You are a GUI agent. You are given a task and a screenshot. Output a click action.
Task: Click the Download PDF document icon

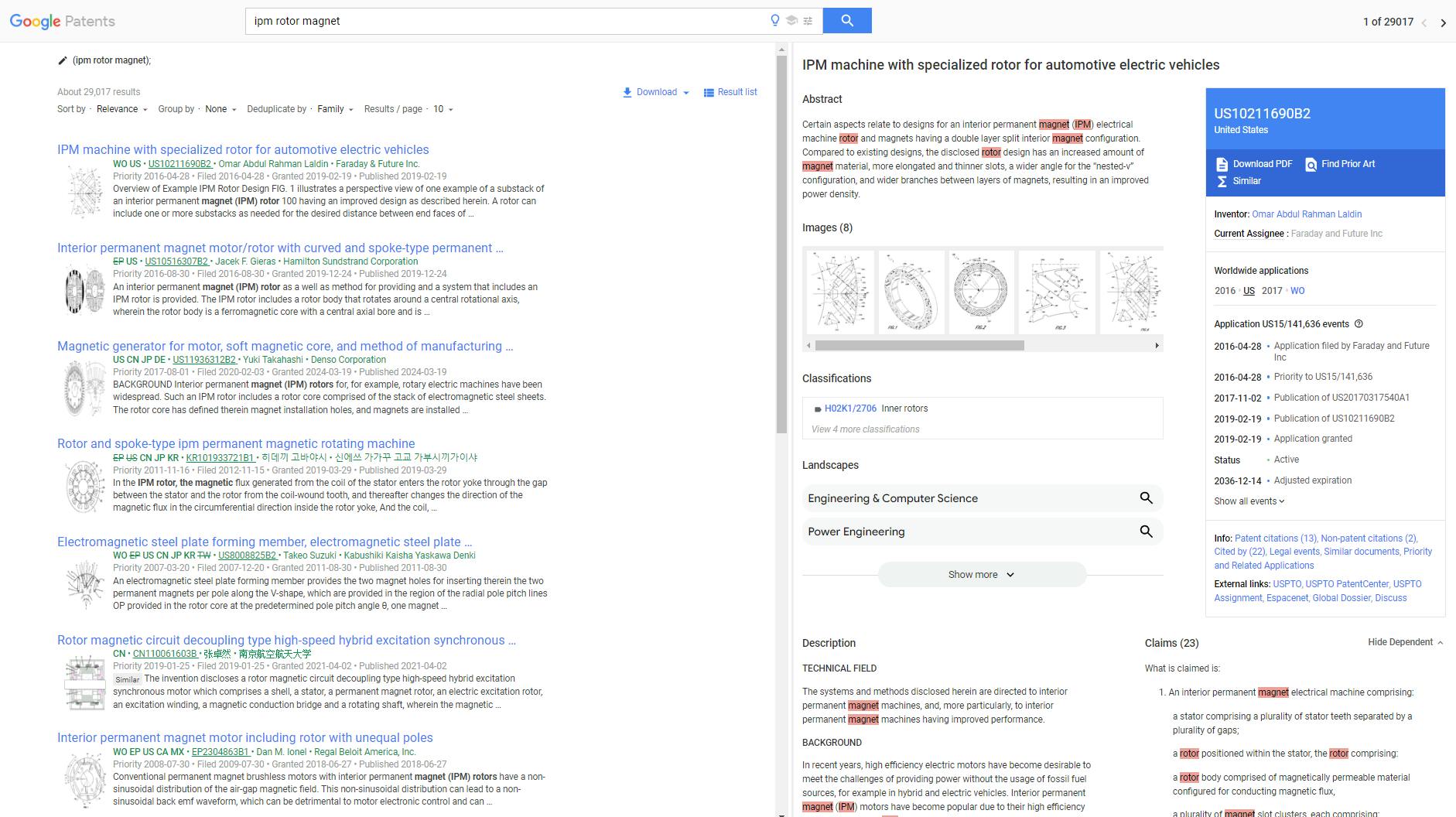(1222, 164)
